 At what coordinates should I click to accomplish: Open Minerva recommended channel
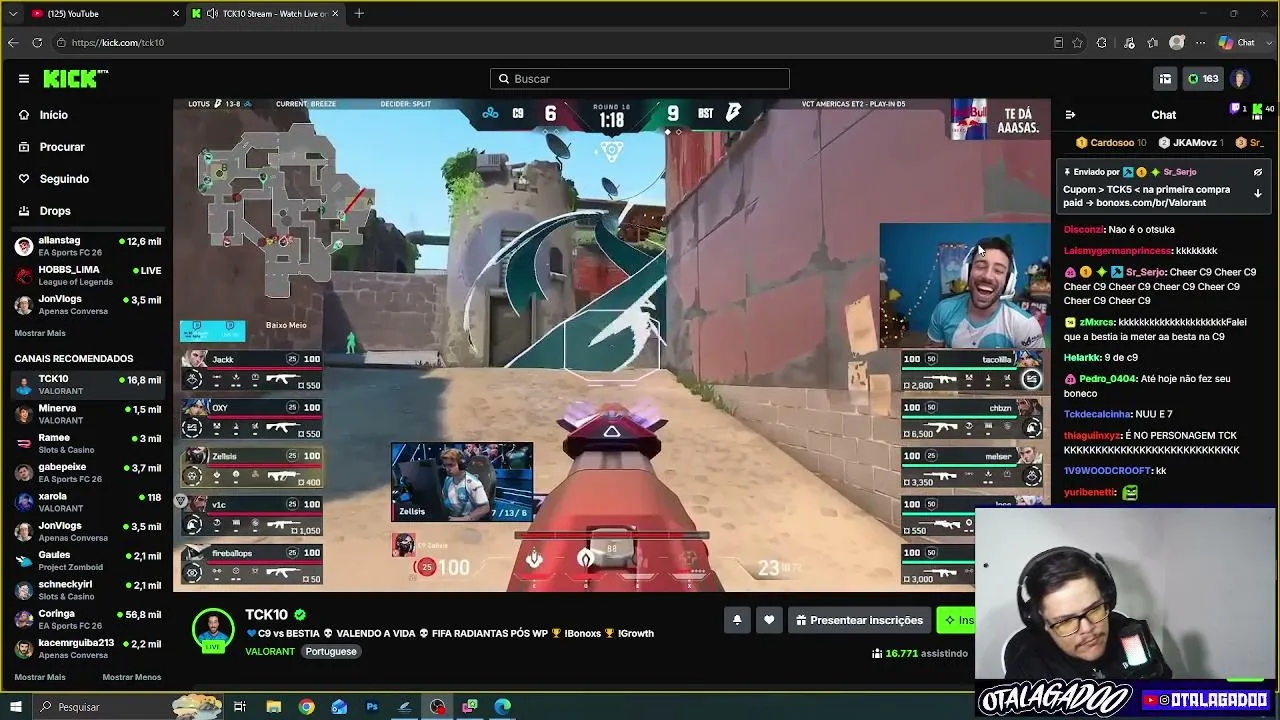coord(88,414)
